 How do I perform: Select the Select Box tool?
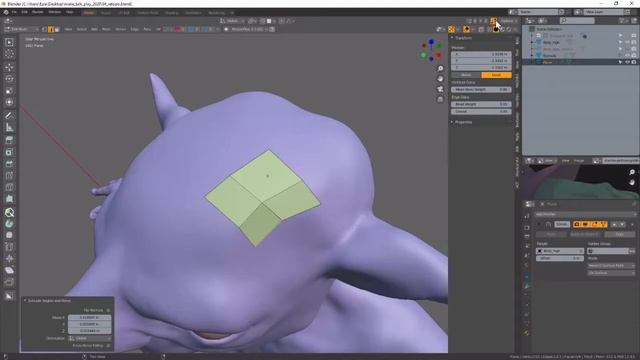[x=9, y=42]
